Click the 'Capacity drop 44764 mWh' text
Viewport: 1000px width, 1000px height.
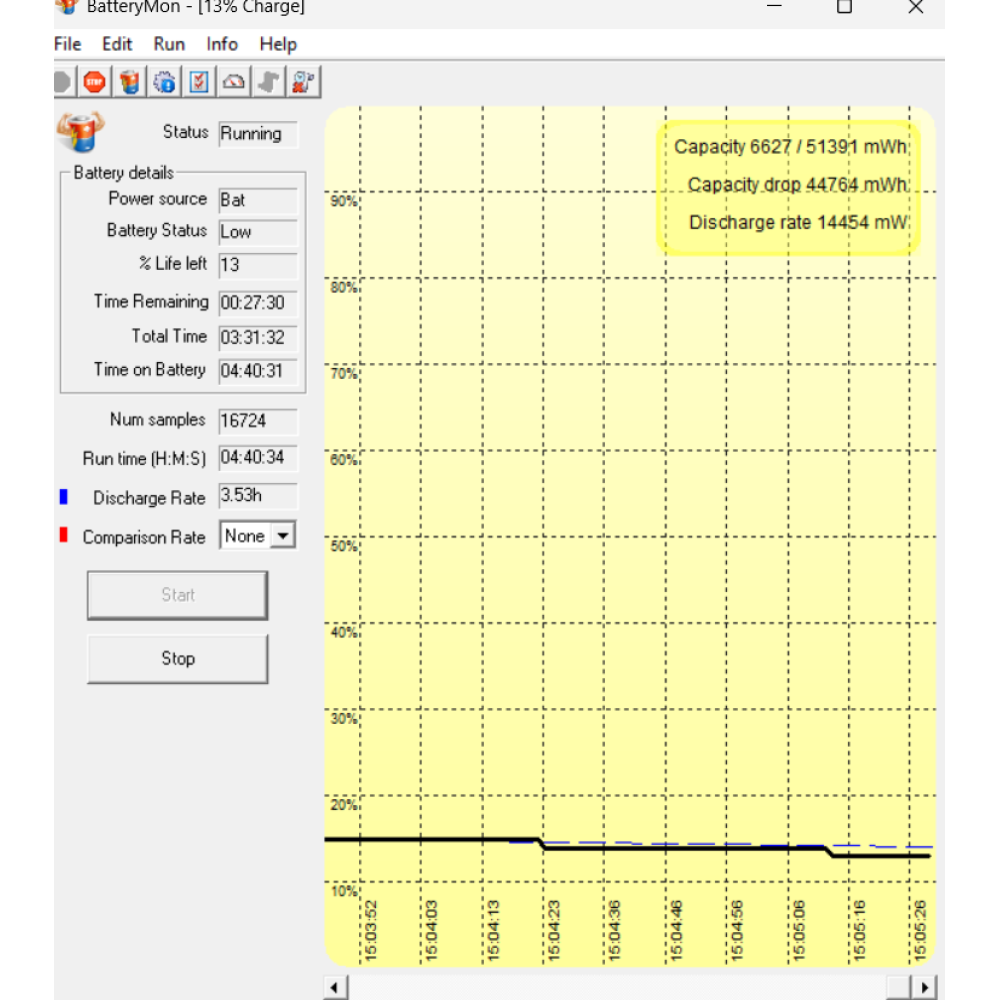coord(798,185)
